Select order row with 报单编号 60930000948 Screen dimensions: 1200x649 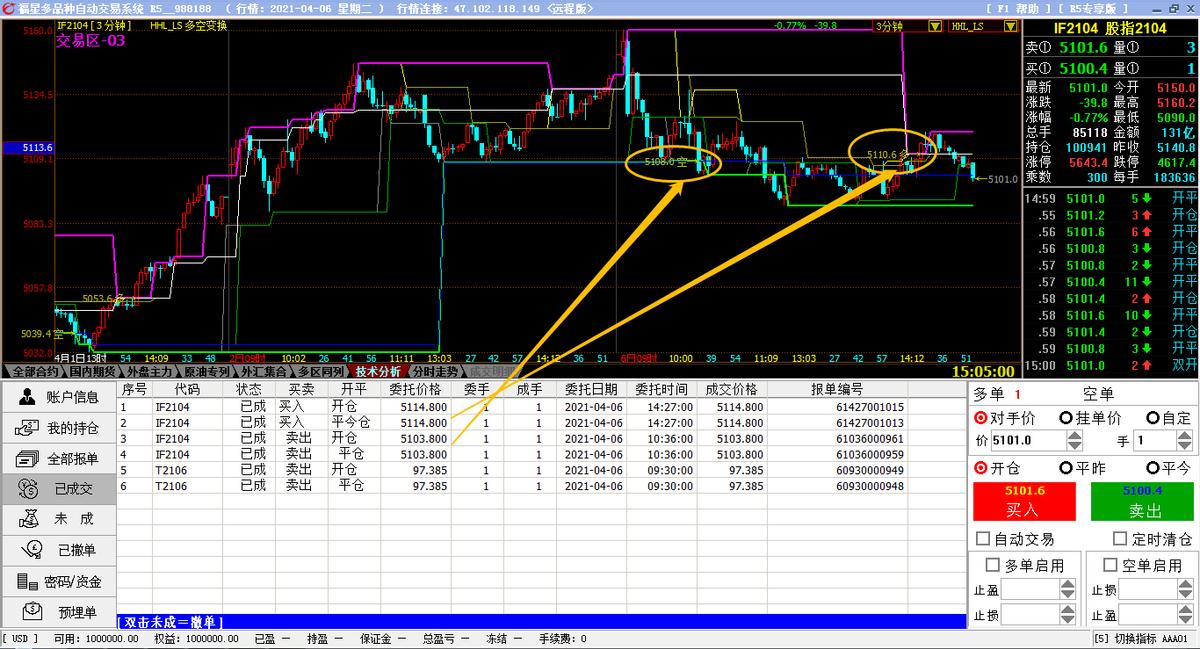click(541, 486)
